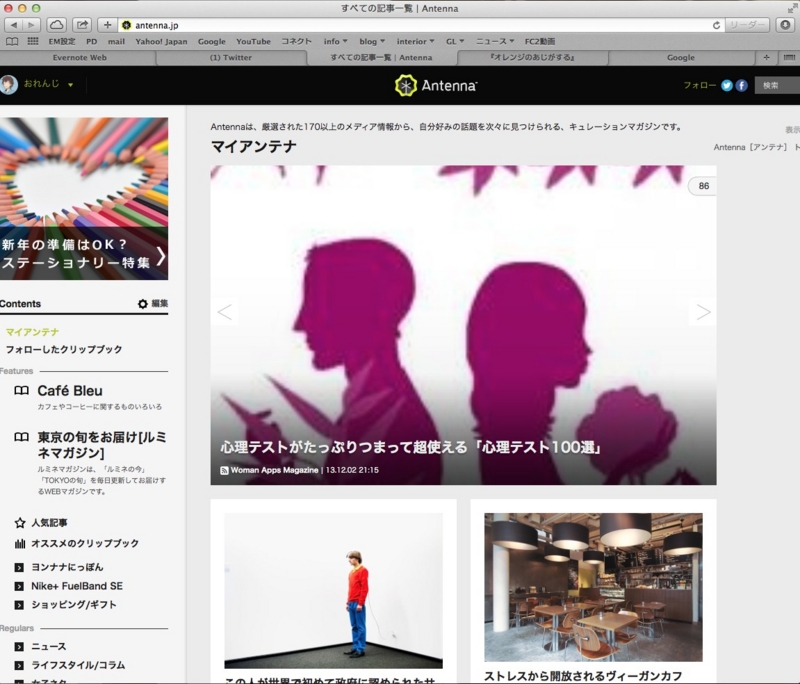
Task: Open ニュース bookmarks folder dropdown
Action: [495, 41]
